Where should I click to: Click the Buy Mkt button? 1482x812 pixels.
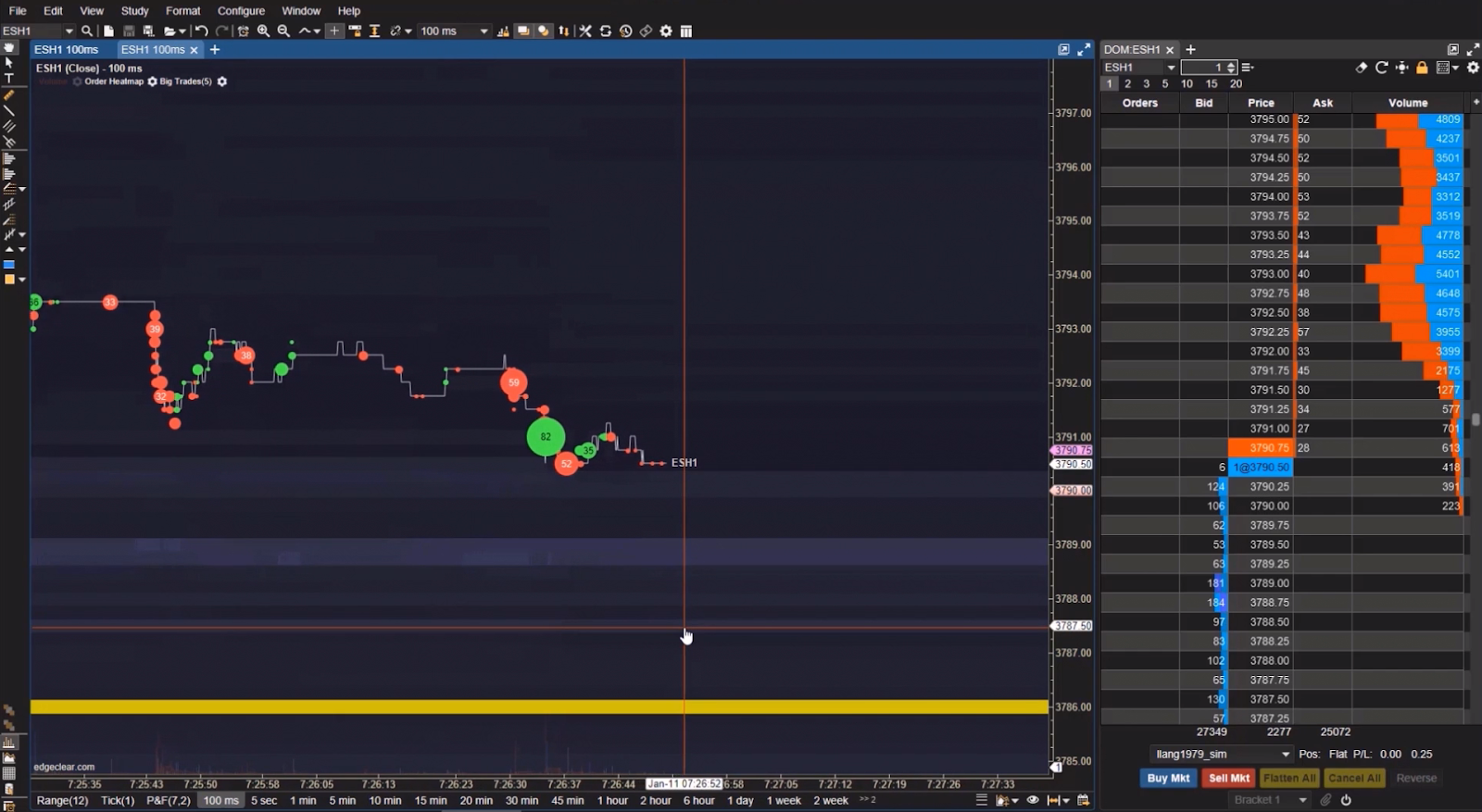[1168, 778]
